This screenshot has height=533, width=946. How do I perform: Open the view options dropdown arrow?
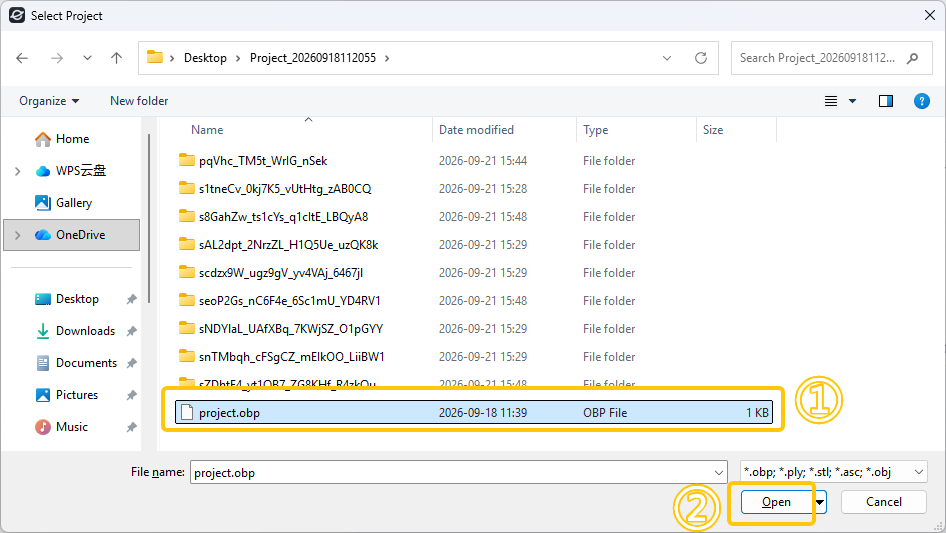pos(852,101)
